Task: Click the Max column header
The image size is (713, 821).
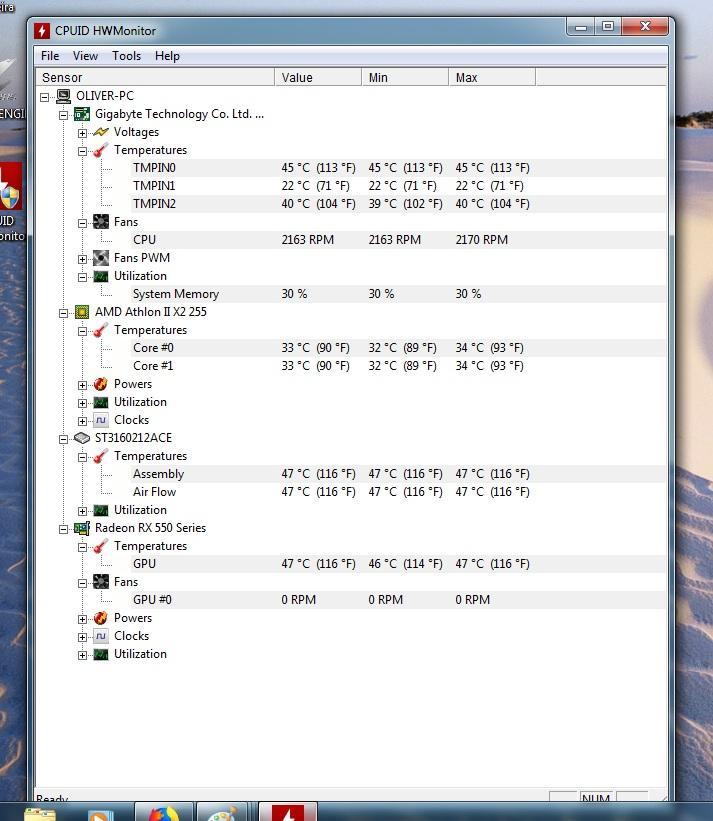Action: point(492,77)
